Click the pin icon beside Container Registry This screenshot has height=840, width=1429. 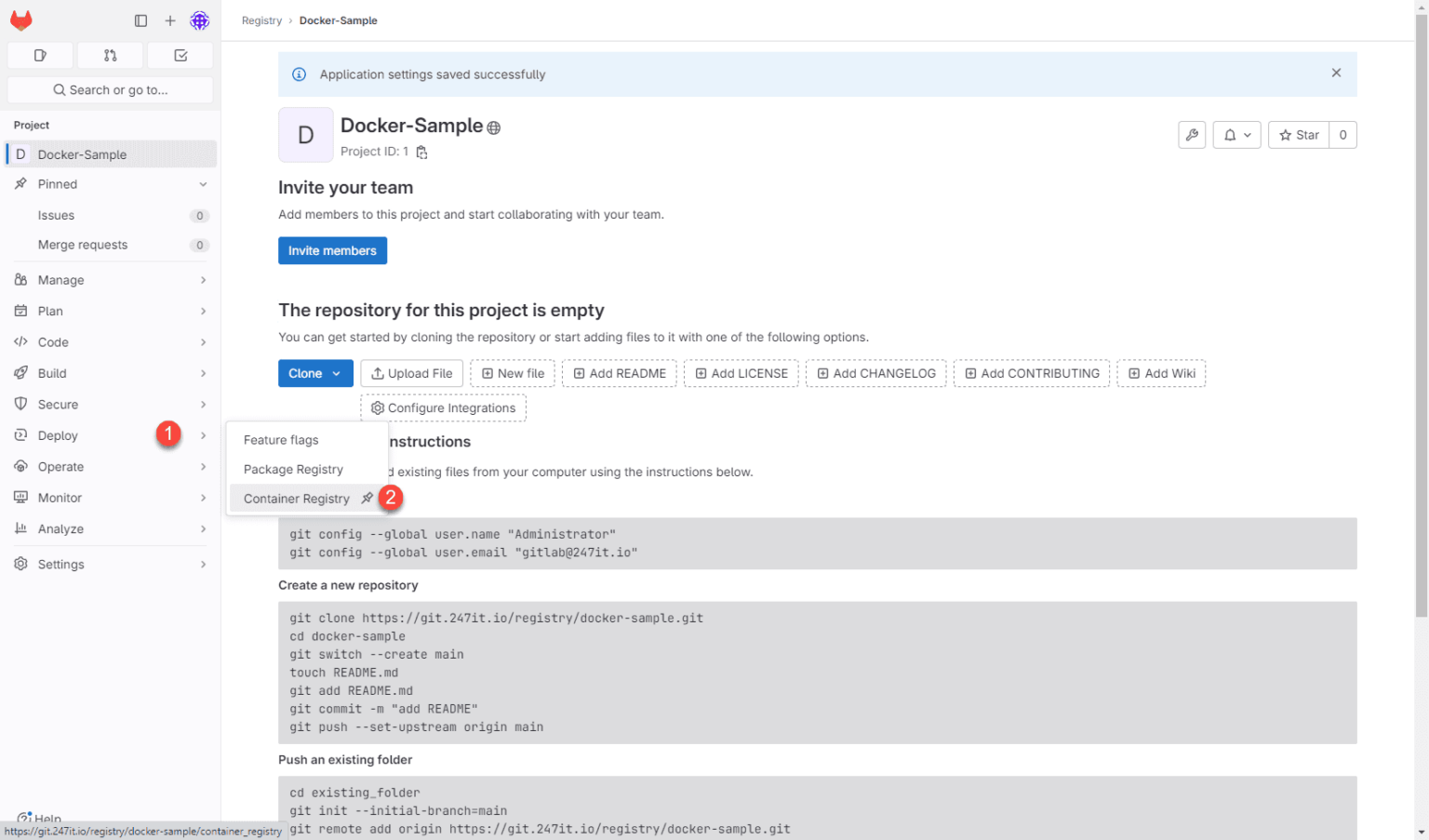(367, 499)
